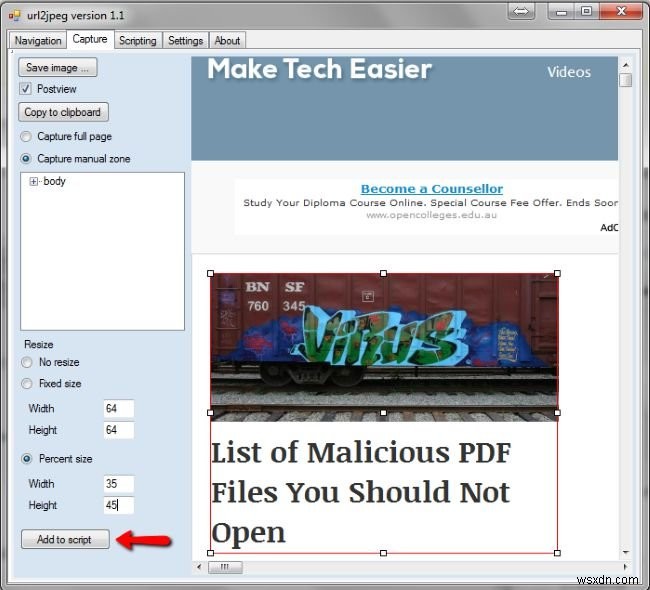This screenshot has width=650, height=590.
Task: Open the Scripting tab
Action: (138, 41)
